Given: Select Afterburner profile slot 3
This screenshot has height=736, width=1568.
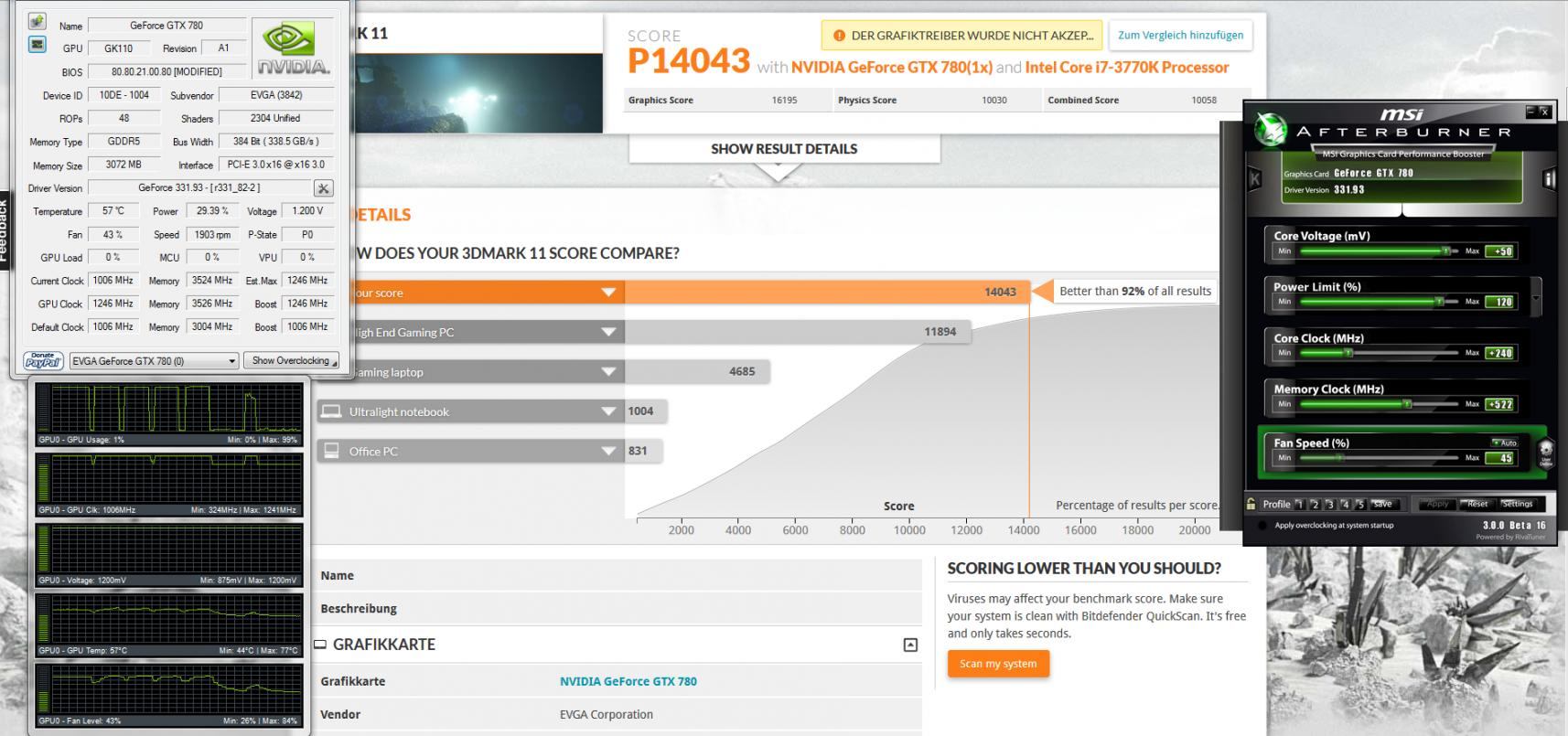Looking at the screenshot, I should [1330, 504].
